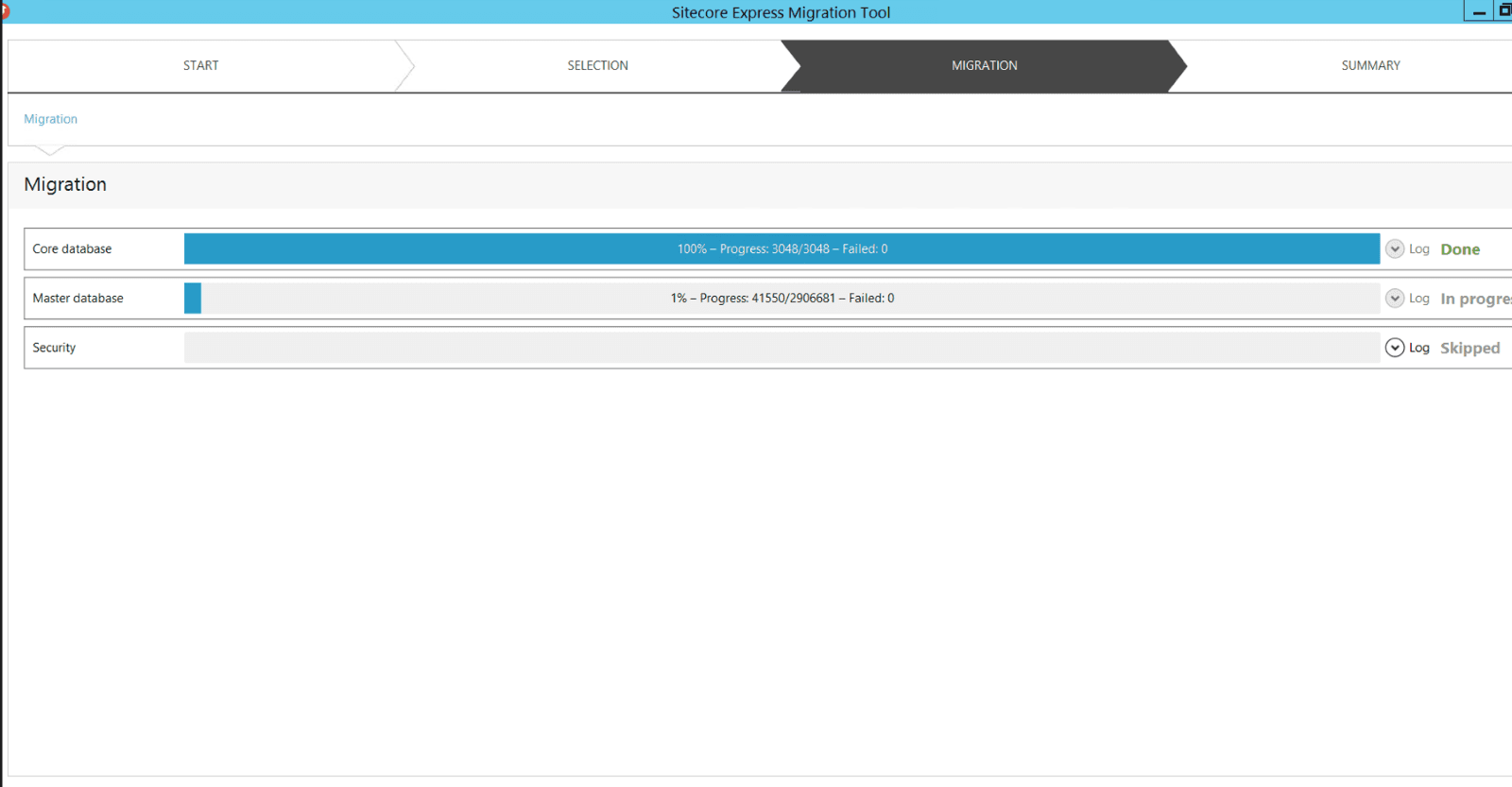Click the 100% Progress 3048/3048 text
This screenshot has height=787, width=1512.
pyautogui.click(x=782, y=249)
